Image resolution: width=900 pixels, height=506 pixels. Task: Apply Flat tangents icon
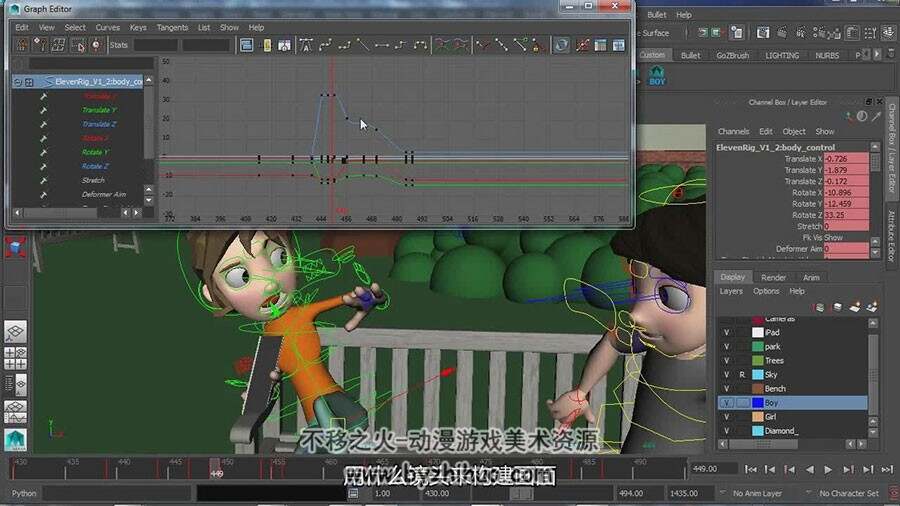(x=382, y=45)
